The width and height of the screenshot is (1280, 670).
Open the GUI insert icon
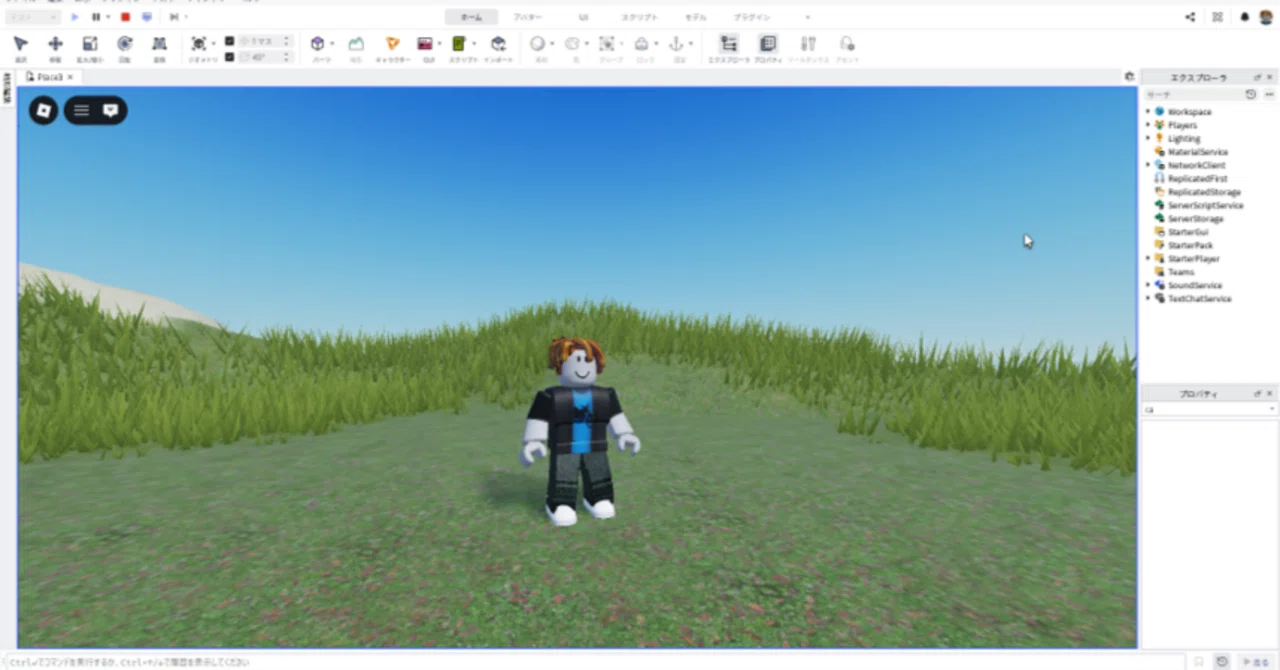(425, 44)
